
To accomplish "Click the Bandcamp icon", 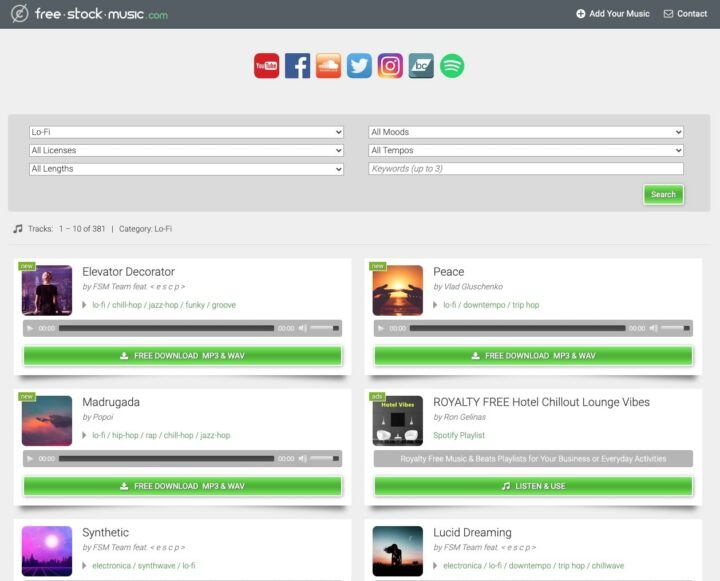I will coord(421,66).
